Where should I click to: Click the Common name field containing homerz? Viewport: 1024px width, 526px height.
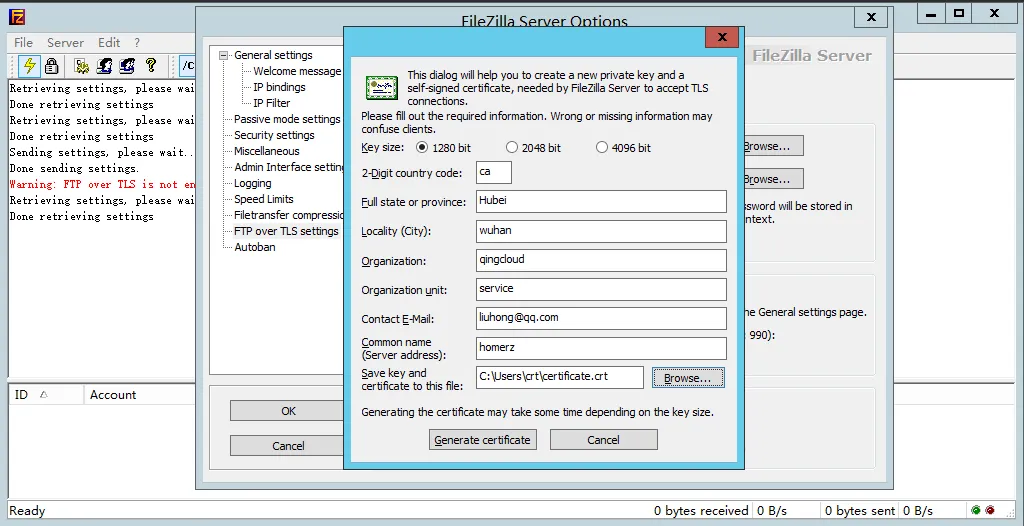[601, 348]
